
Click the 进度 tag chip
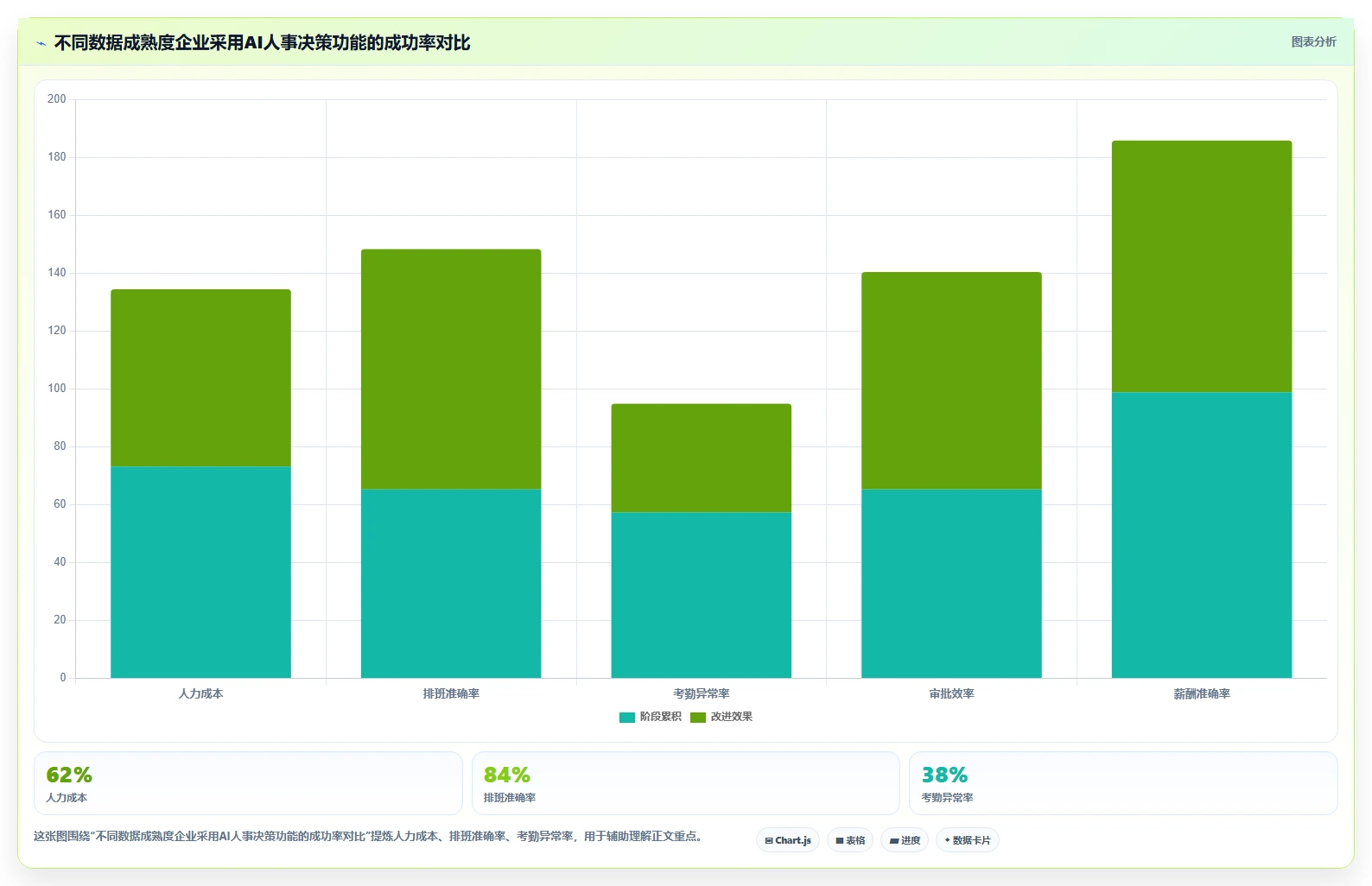[905, 840]
